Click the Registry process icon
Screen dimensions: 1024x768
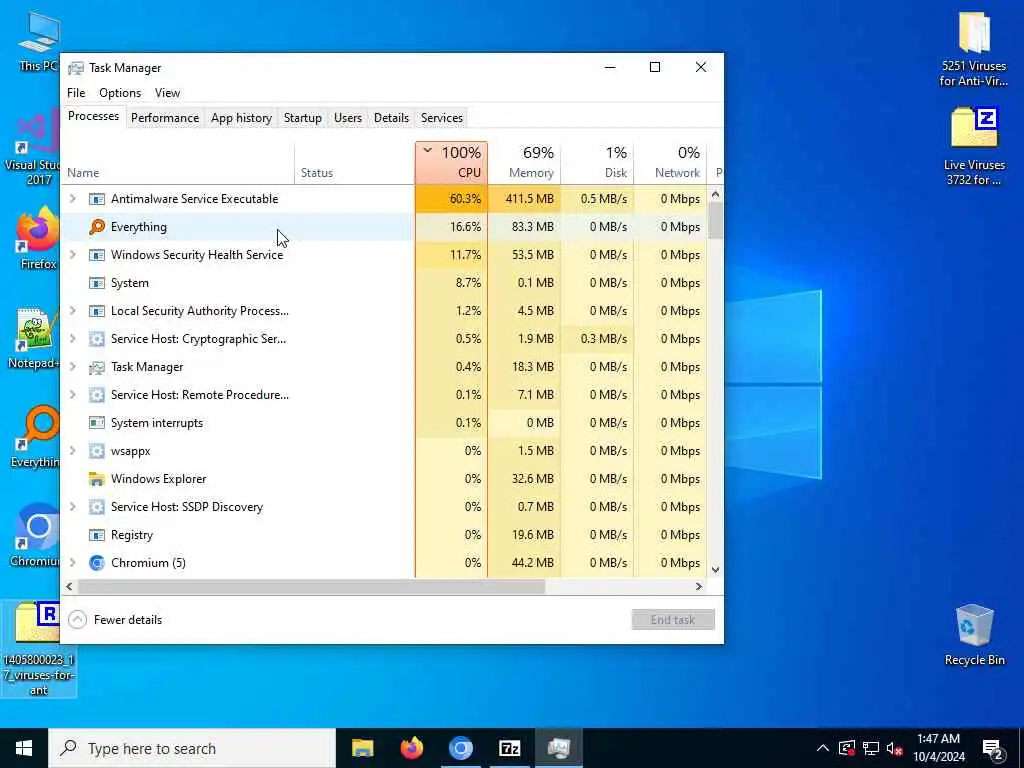(97, 535)
